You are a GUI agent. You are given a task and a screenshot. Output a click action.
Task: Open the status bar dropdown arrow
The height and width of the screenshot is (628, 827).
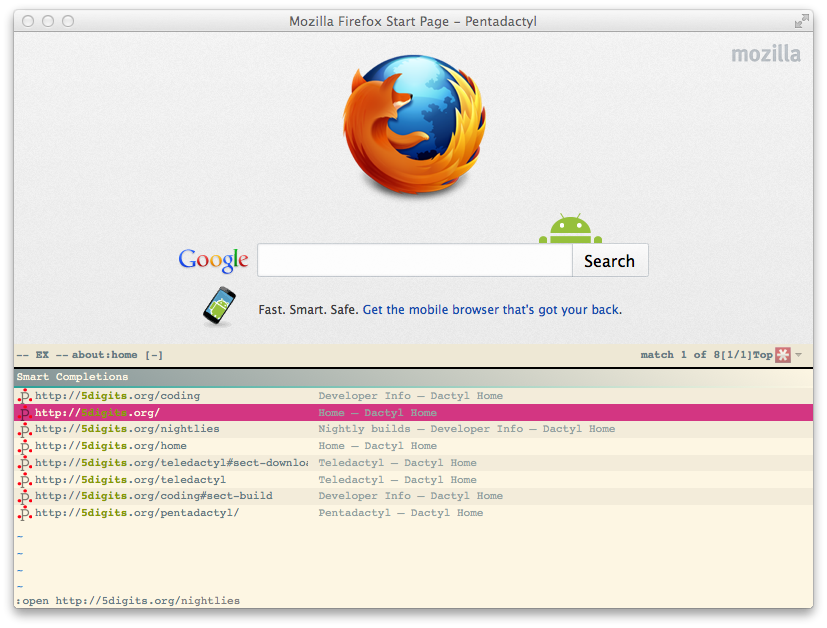799,355
